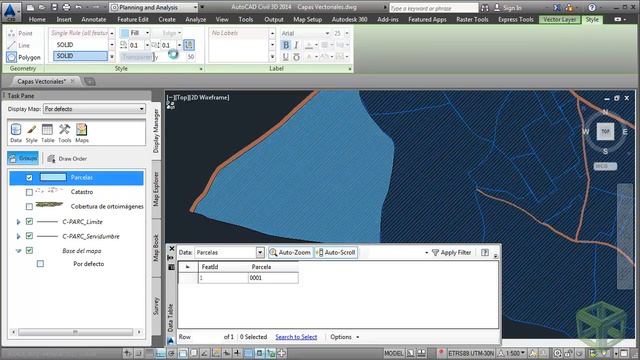
Task: Select Line geometry type
Action: [x=19, y=45]
